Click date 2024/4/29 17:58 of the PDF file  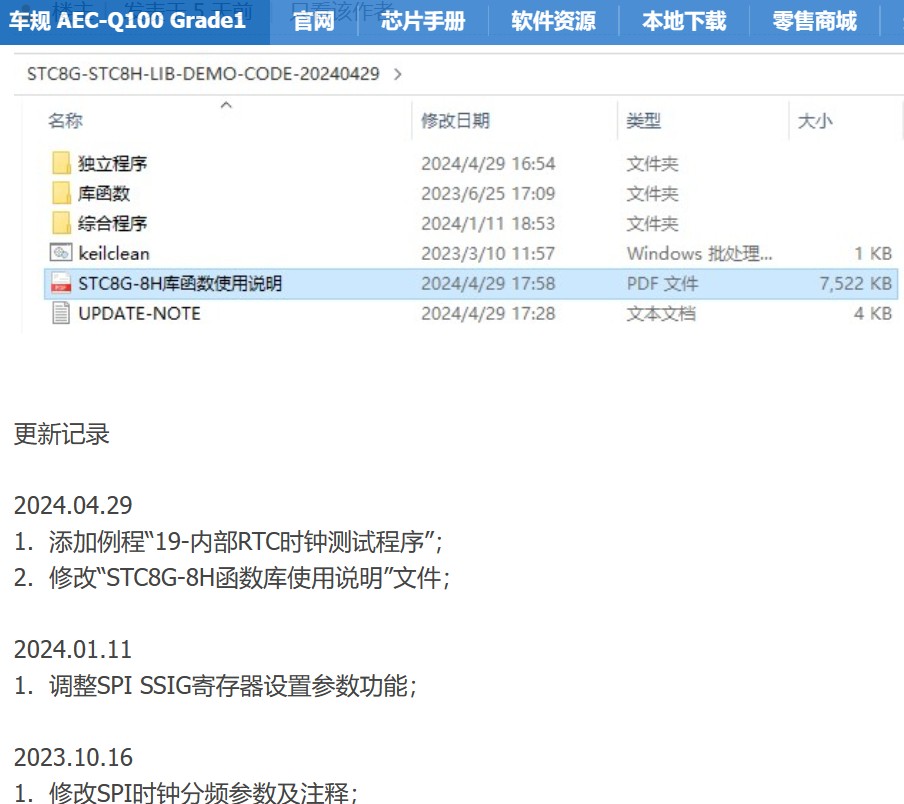[488, 284]
